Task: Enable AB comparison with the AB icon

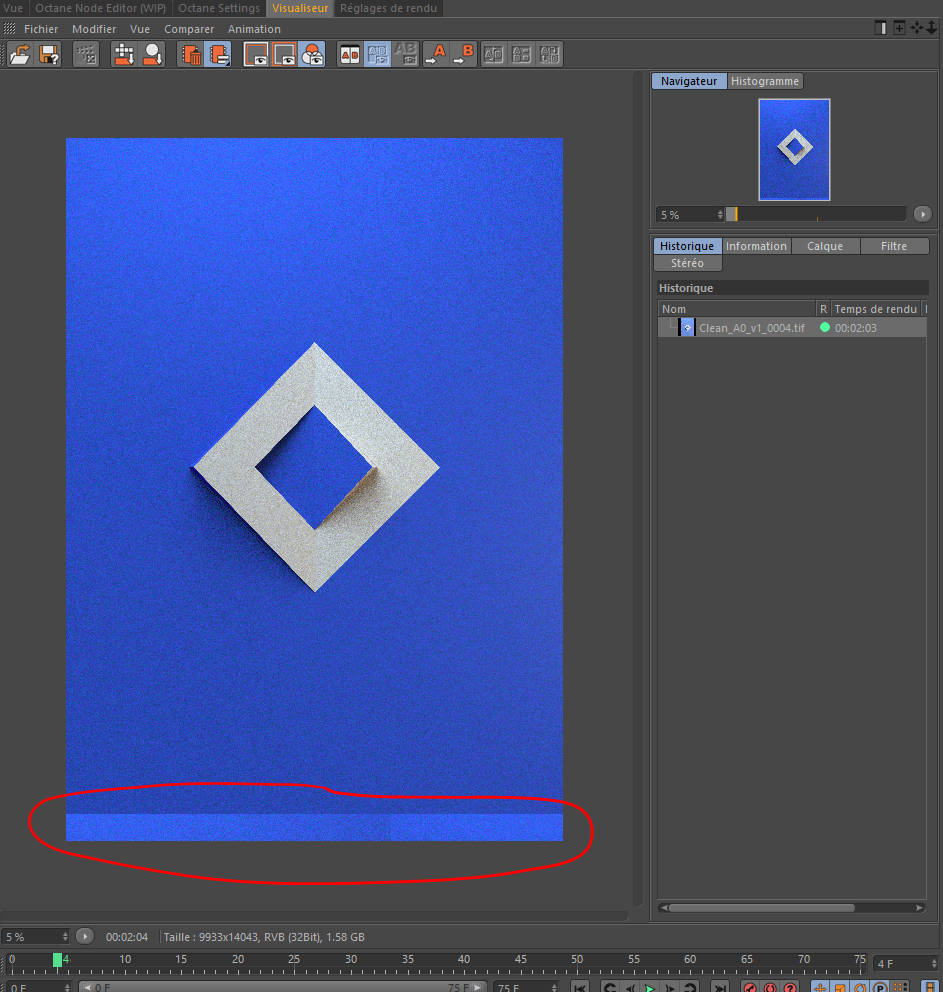Action: [x=350, y=54]
